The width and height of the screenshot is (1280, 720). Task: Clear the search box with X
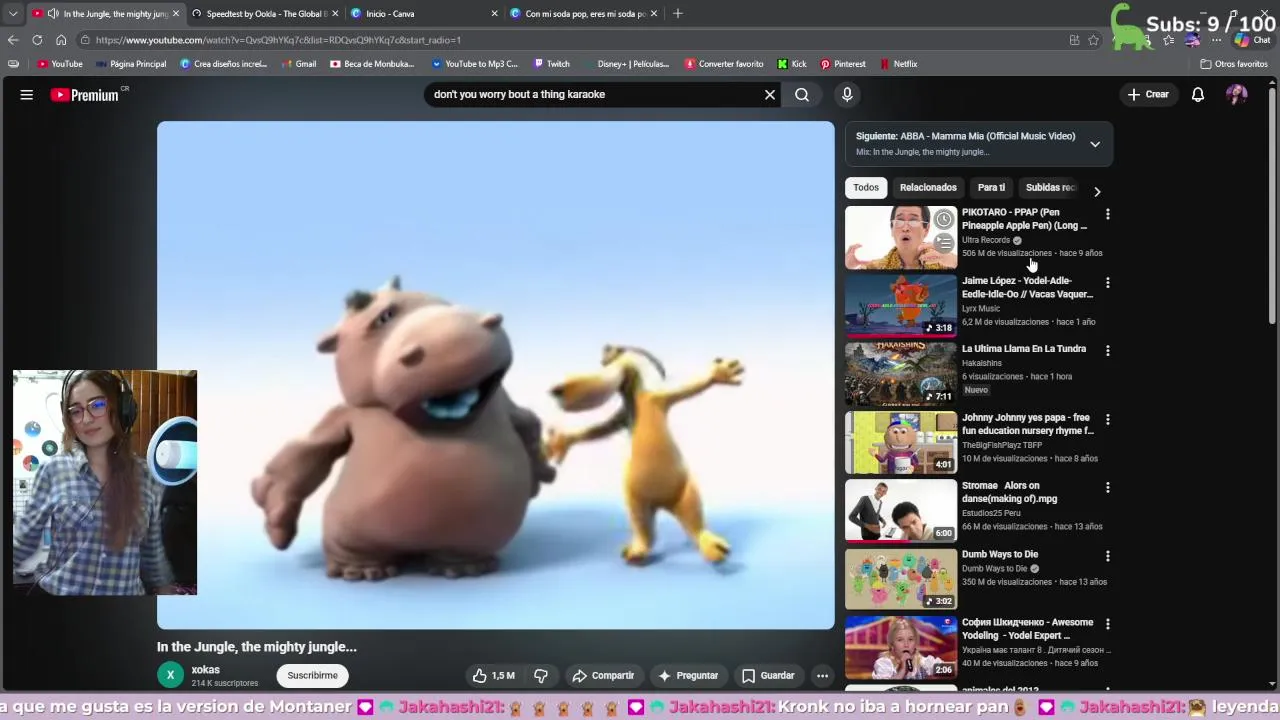(x=770, y=94)
